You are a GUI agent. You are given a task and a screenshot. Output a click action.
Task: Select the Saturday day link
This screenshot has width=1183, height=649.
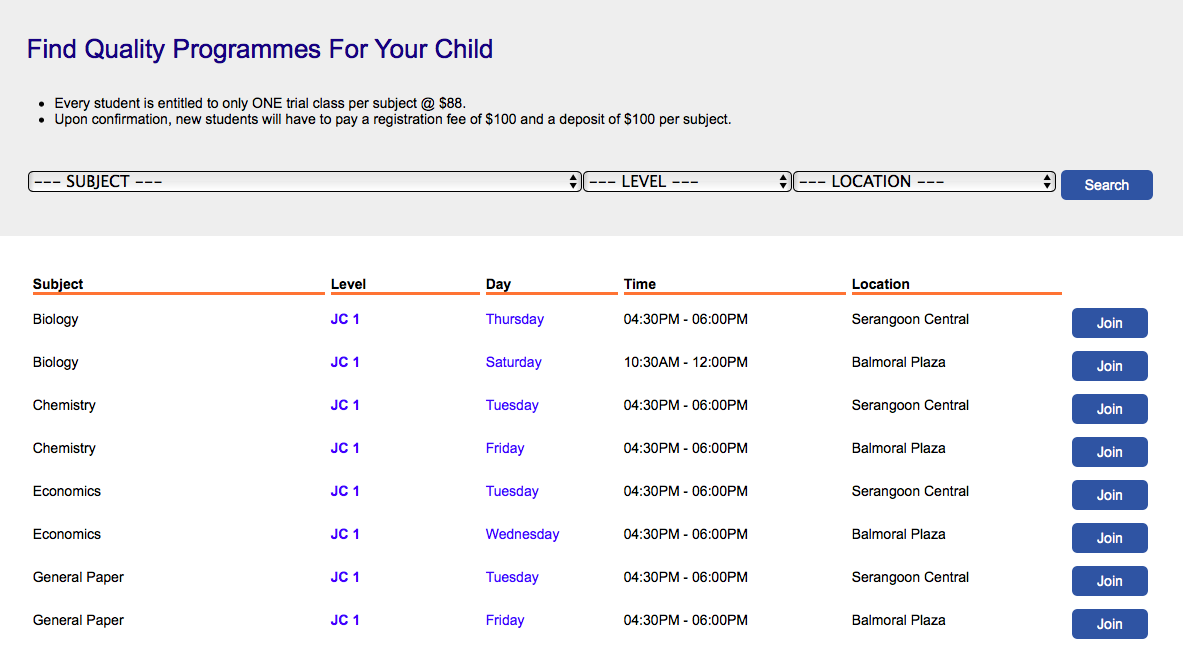(x=513, y=362)
